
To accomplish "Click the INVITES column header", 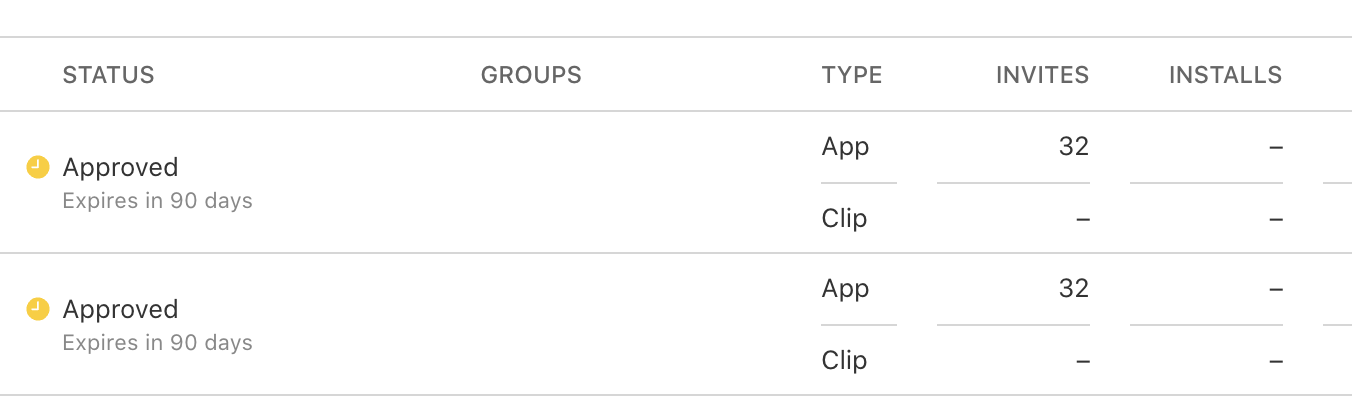I will point(1042,75).
